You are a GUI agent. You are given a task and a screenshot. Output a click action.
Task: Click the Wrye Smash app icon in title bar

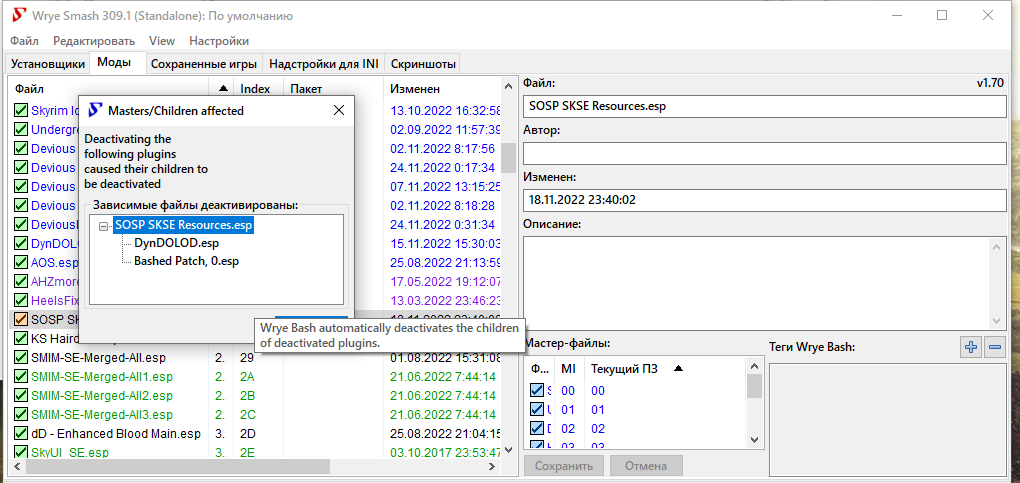click(17, 16)
